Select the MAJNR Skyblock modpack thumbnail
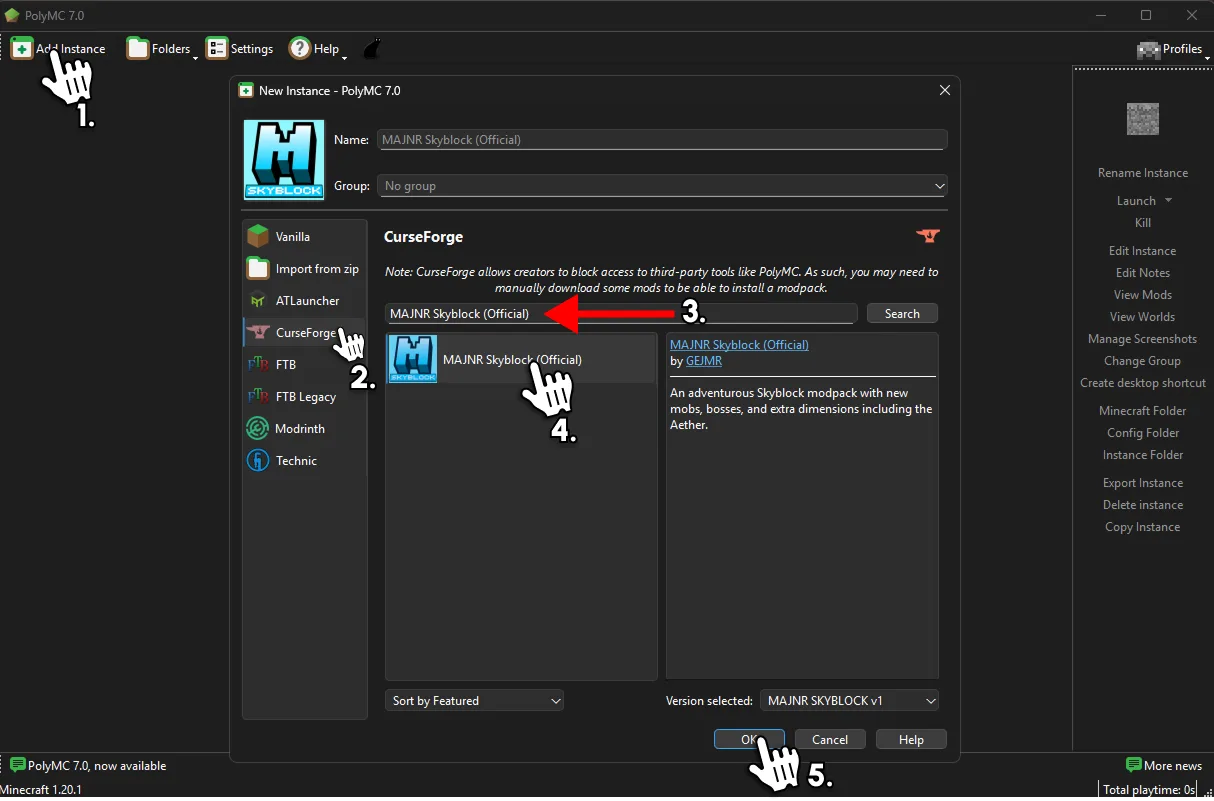The height and width of the screenshot is (801, 1214). (x=412, y=359)
